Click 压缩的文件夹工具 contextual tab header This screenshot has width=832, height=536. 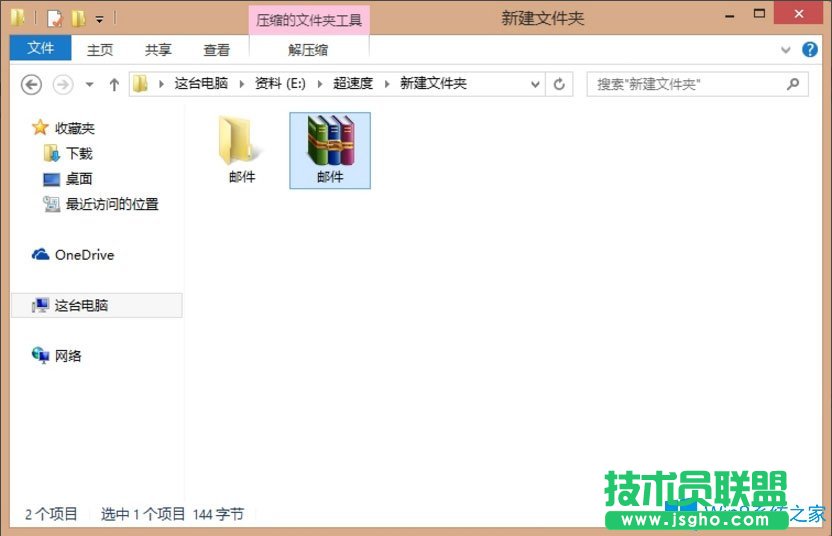tap(309, 20)
